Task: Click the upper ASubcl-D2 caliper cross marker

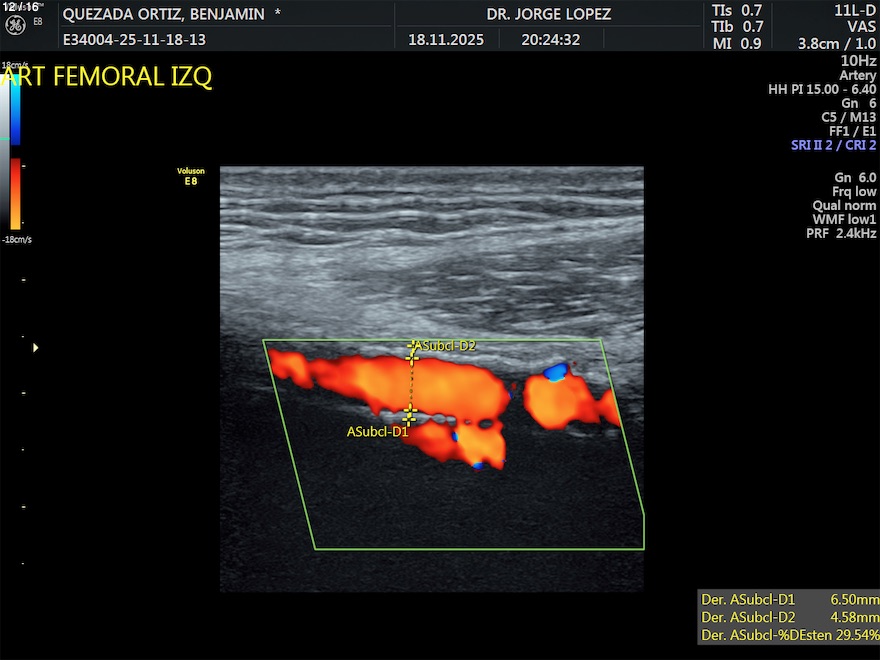Action: point(412,354)
